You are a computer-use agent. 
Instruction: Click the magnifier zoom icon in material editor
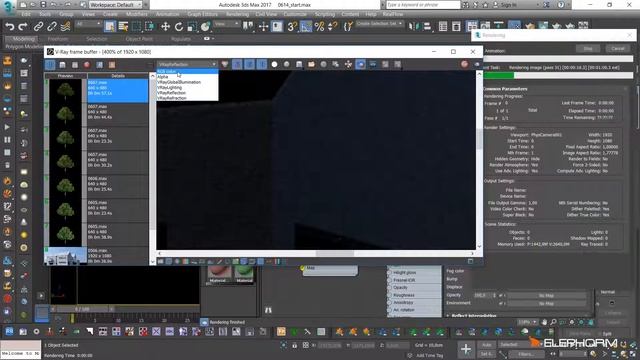click(553, 322)
